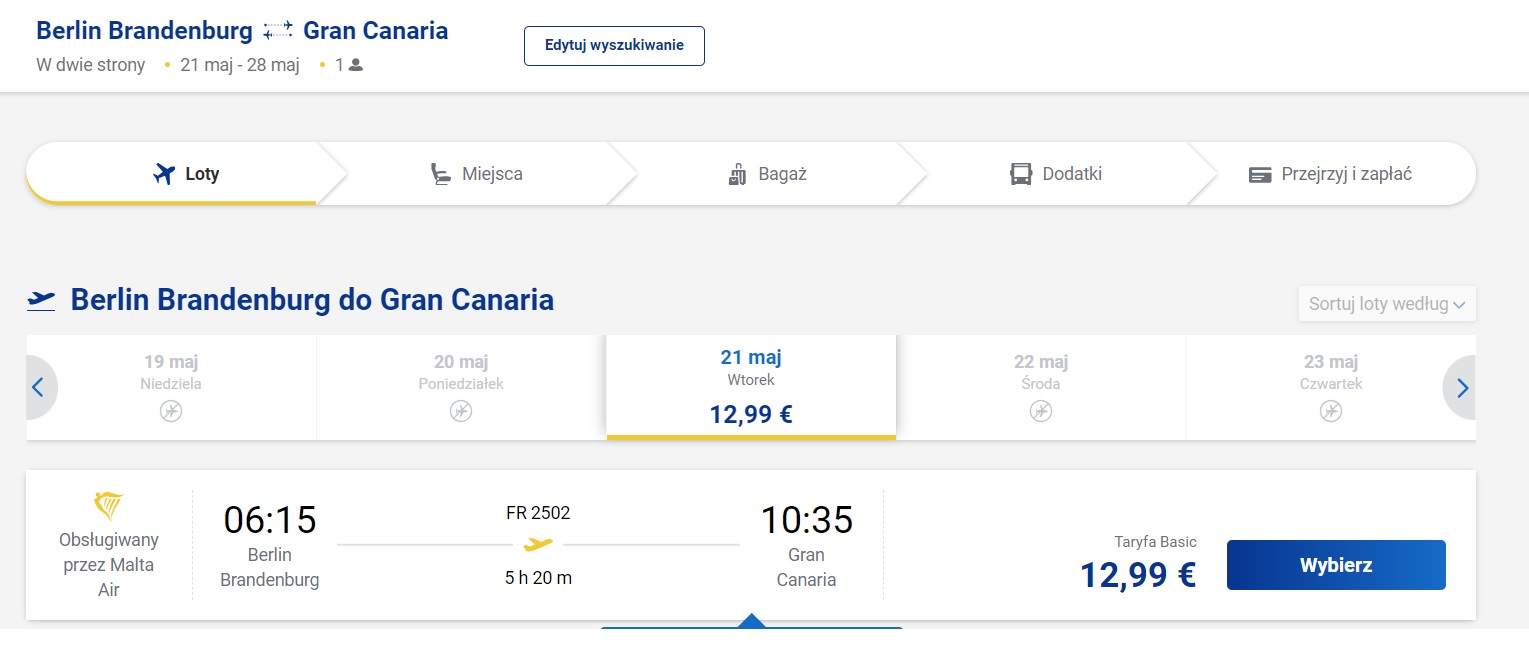Click the Edytuj wyszukiwanie button
Image resolution: width=1529 pixels, height=648 pixels.
(x=614, y=46)
